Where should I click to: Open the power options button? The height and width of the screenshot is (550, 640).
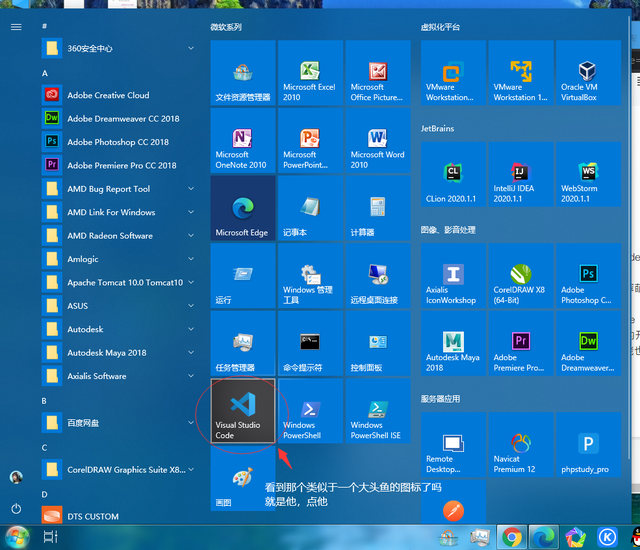tap(16, 509)
